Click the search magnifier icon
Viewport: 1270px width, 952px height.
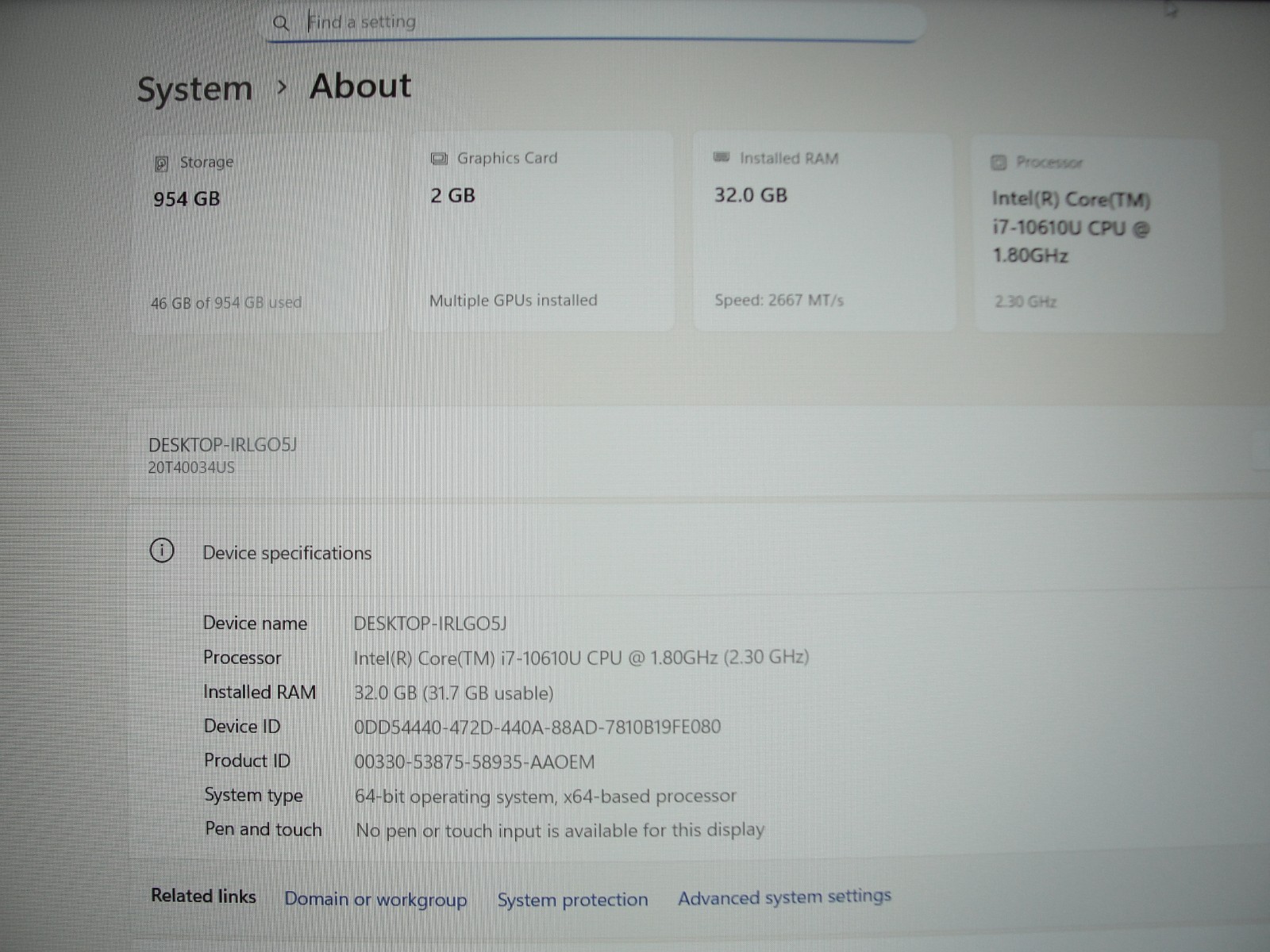point(280,23)
